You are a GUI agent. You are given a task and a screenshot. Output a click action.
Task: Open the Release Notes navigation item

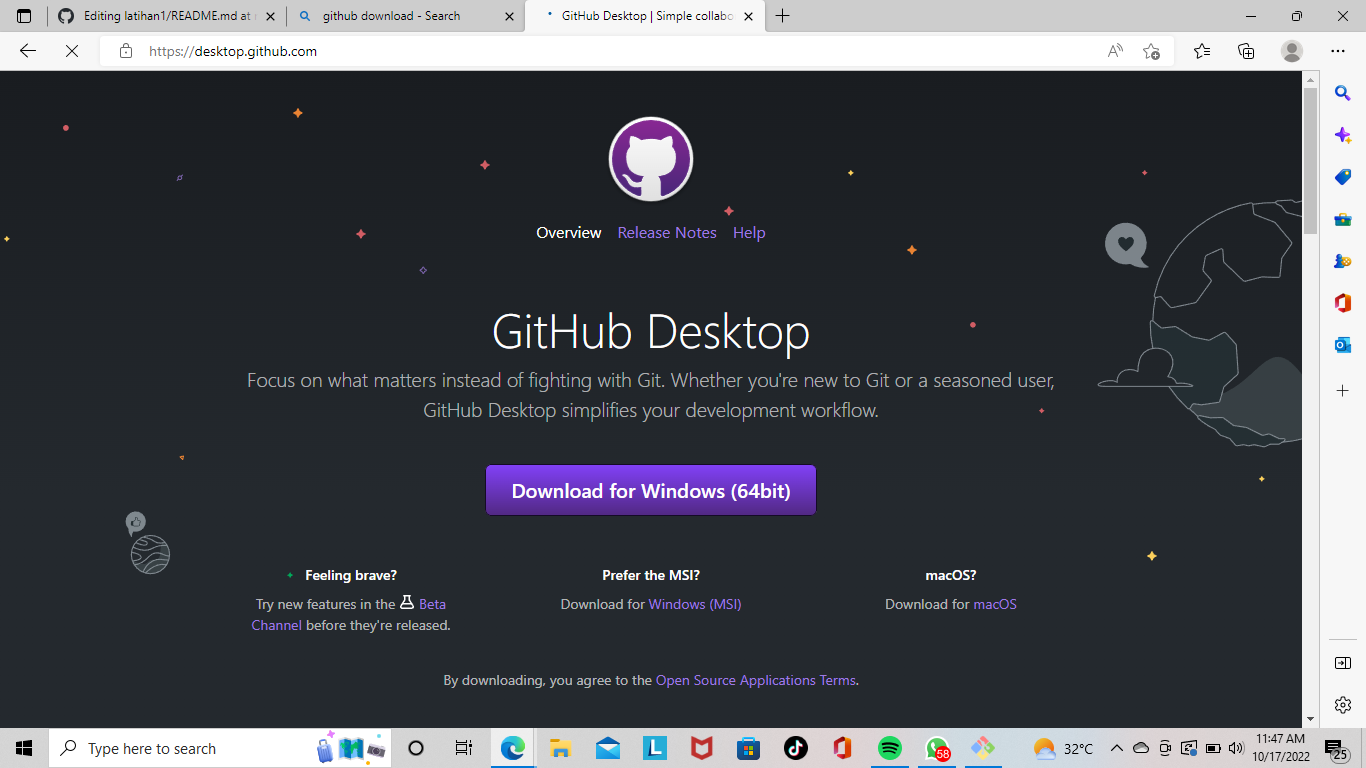tap(667, 232)
